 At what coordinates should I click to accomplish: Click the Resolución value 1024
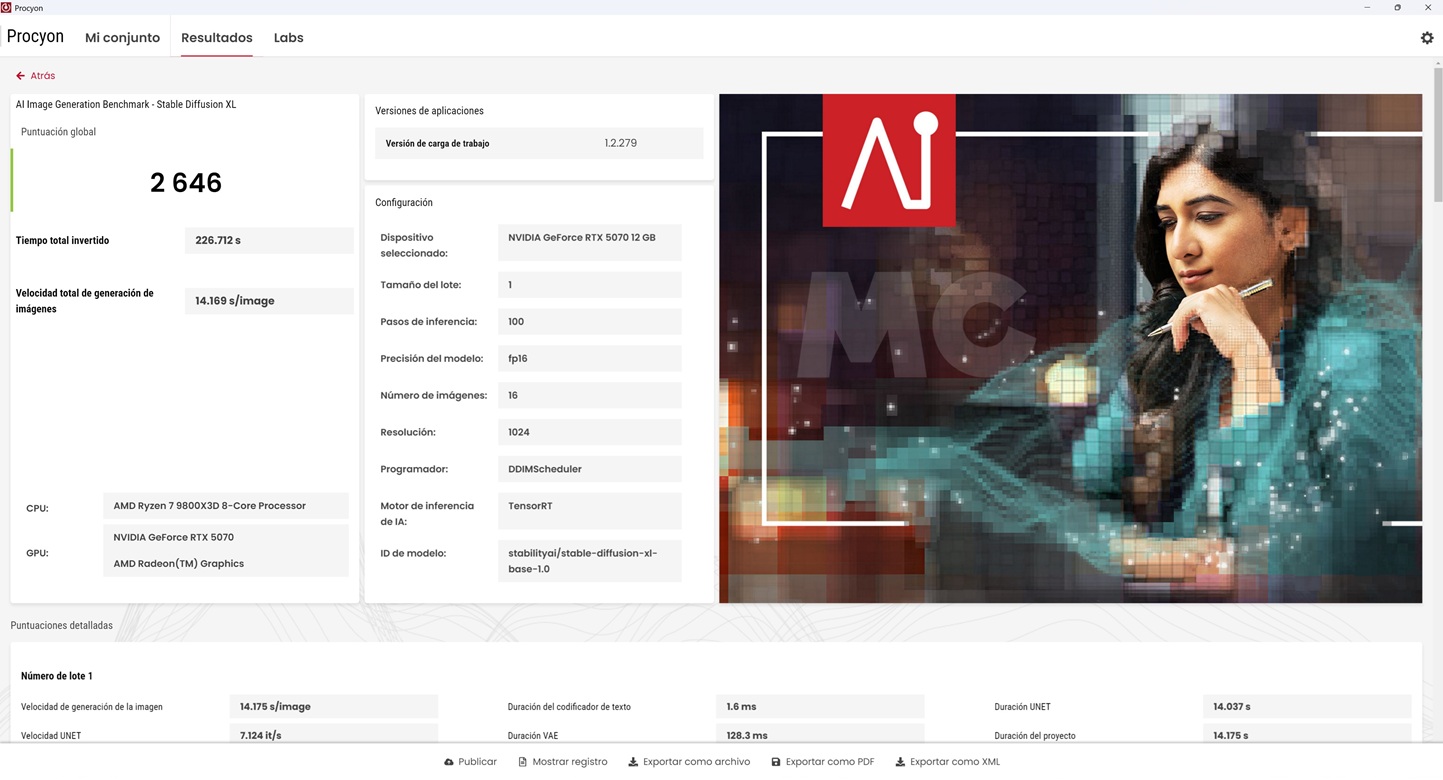pos(590,432)
